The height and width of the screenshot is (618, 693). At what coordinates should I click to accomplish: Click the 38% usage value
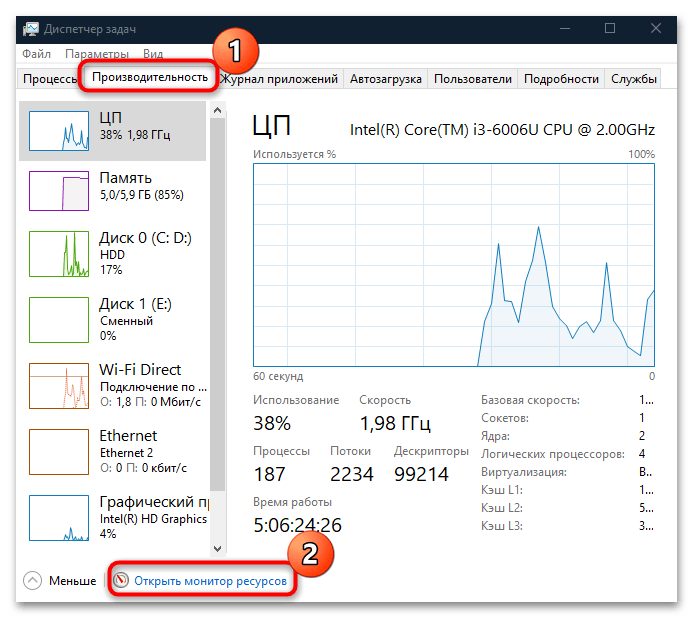[x=272, y=423]
